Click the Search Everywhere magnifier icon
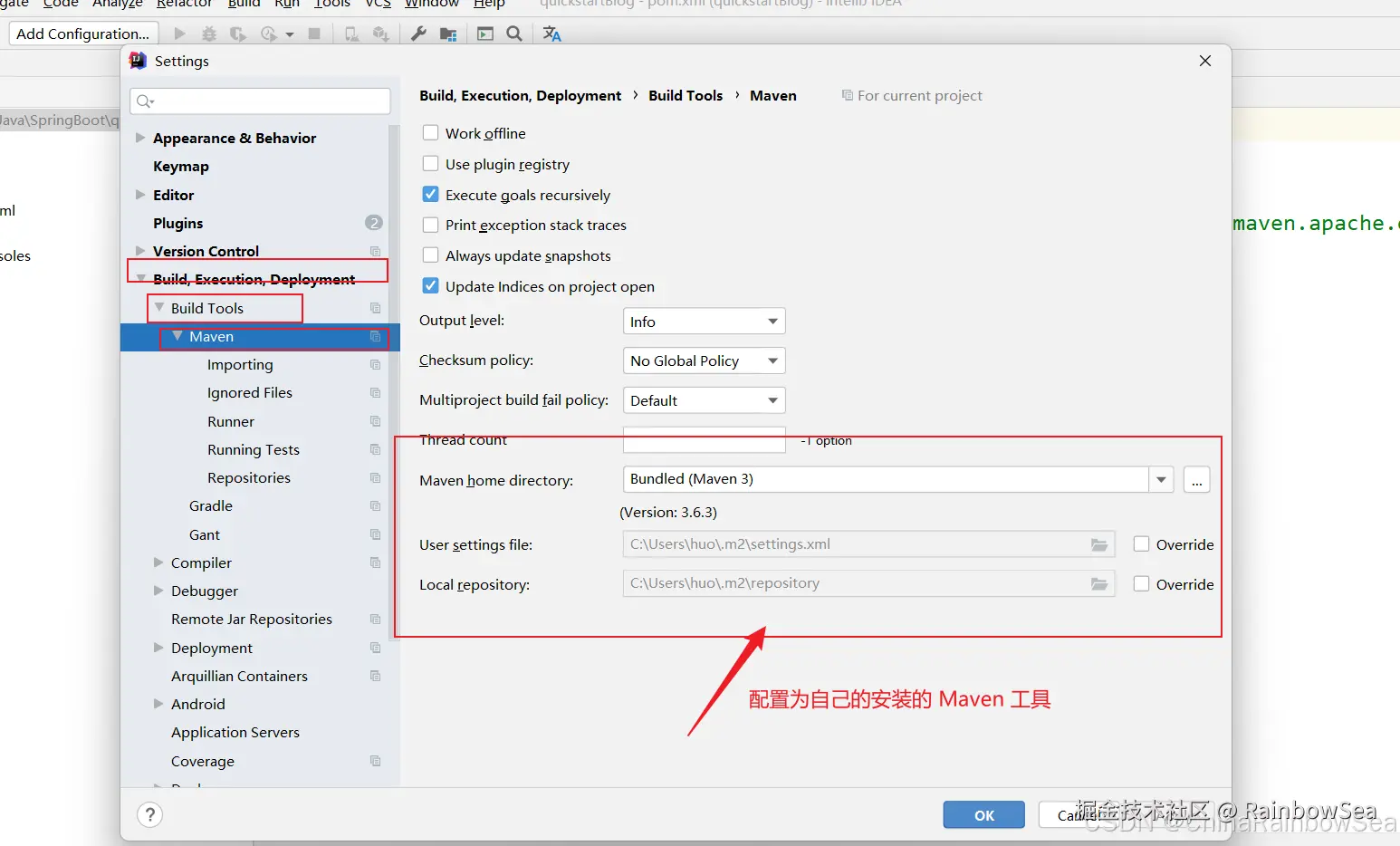Viewport: 1400px width, 846px height. [x=514, y=34]
